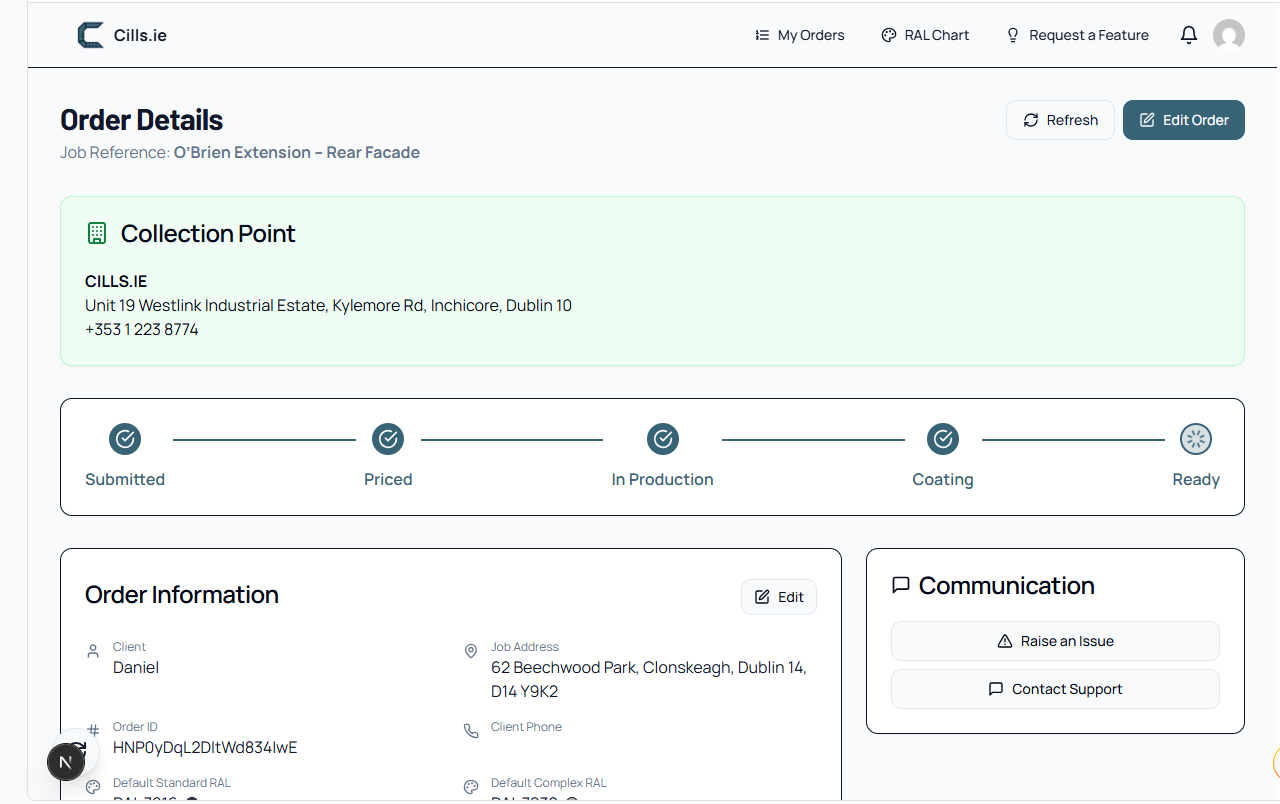Click the Coating step checkmark icon

(x=943, y=438)
